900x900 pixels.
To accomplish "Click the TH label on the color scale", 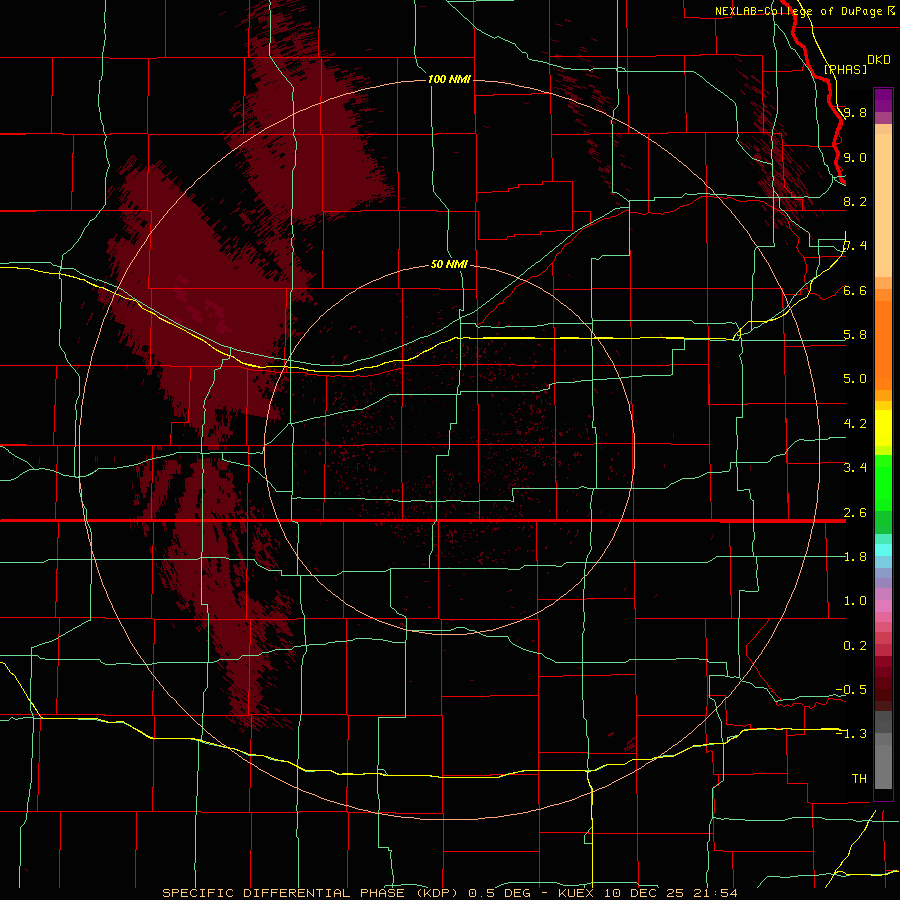I will (x=859, y=779).
